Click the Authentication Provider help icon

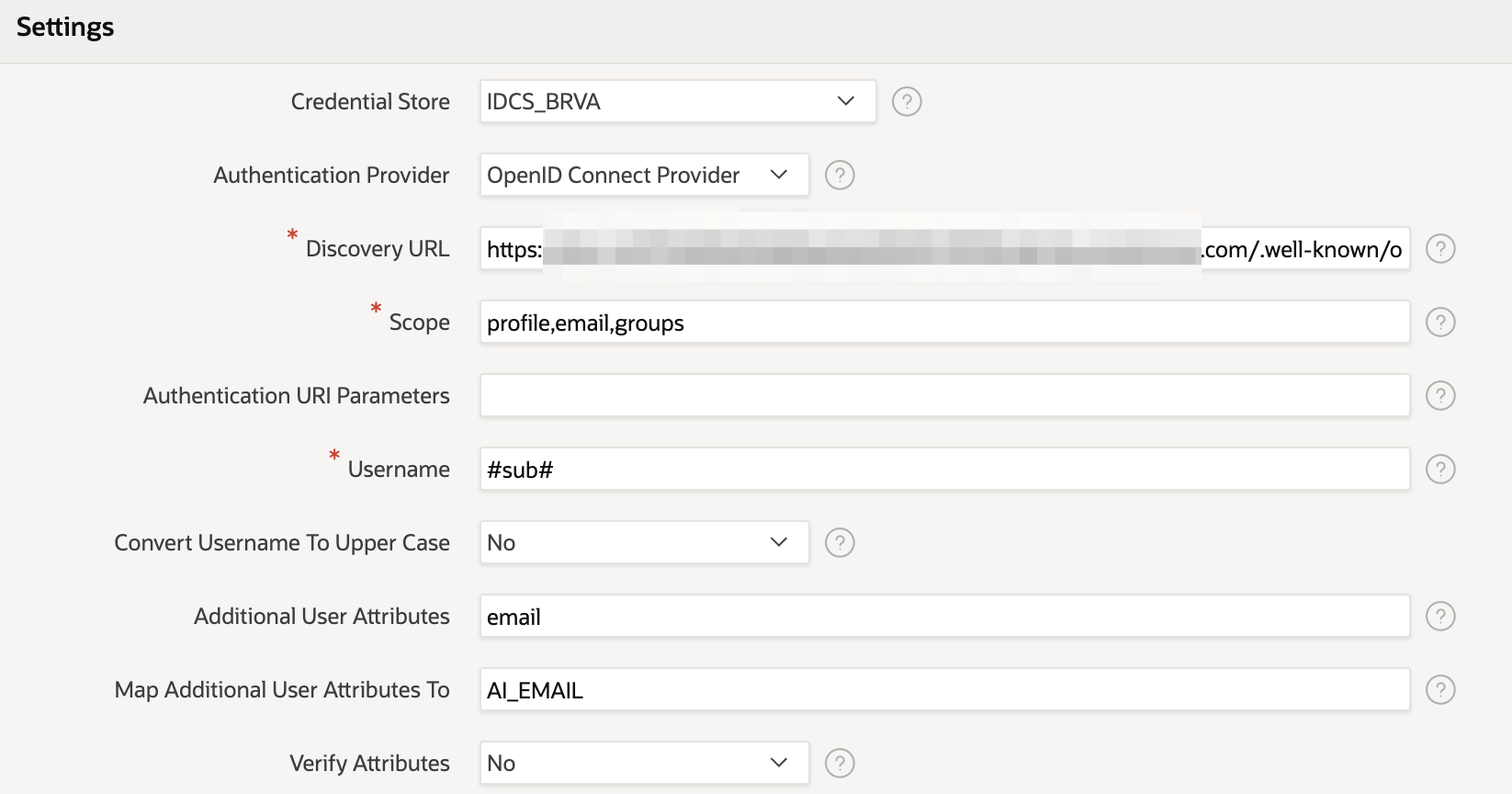tap(839, 175)
